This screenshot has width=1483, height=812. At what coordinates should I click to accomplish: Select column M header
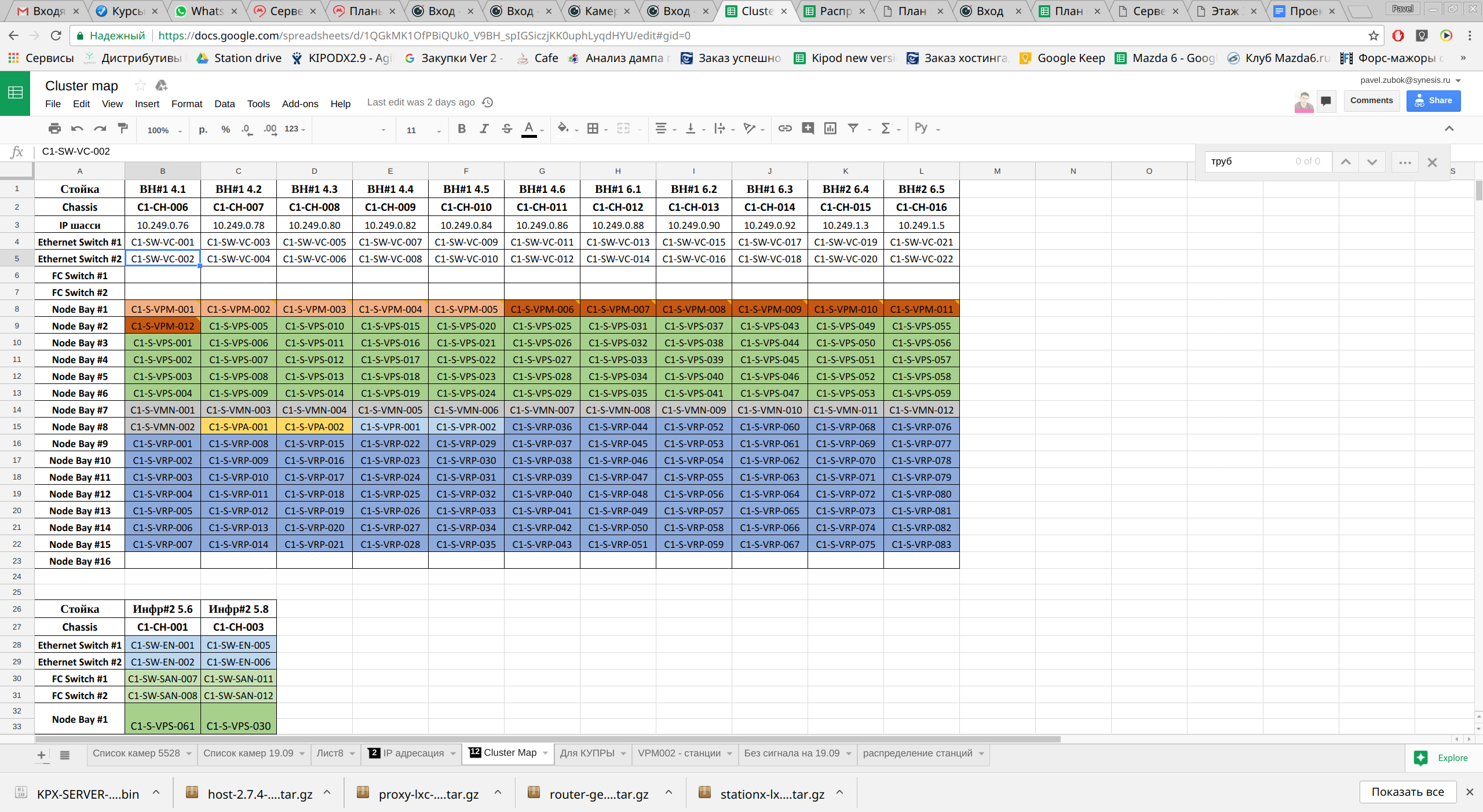(997, 171)
